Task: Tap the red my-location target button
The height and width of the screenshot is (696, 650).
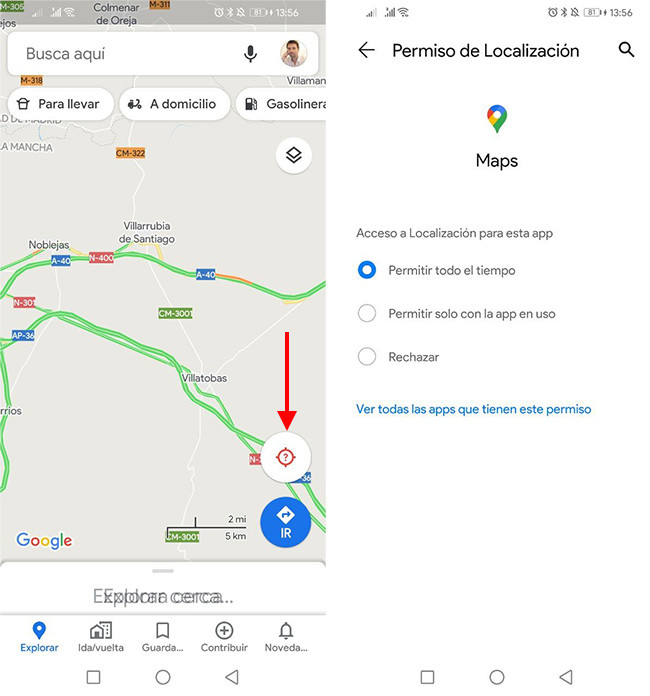Action: tap(286, 457)
